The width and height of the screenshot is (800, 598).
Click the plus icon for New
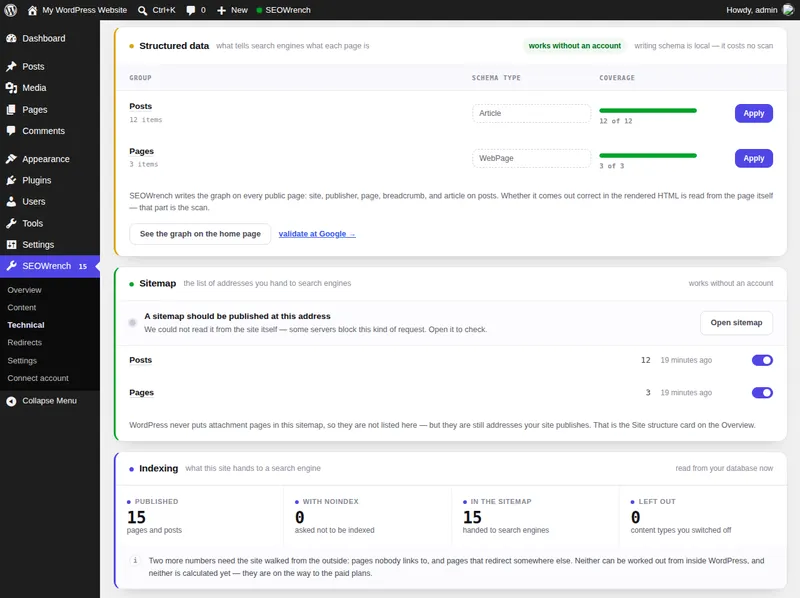pos(221,10)
